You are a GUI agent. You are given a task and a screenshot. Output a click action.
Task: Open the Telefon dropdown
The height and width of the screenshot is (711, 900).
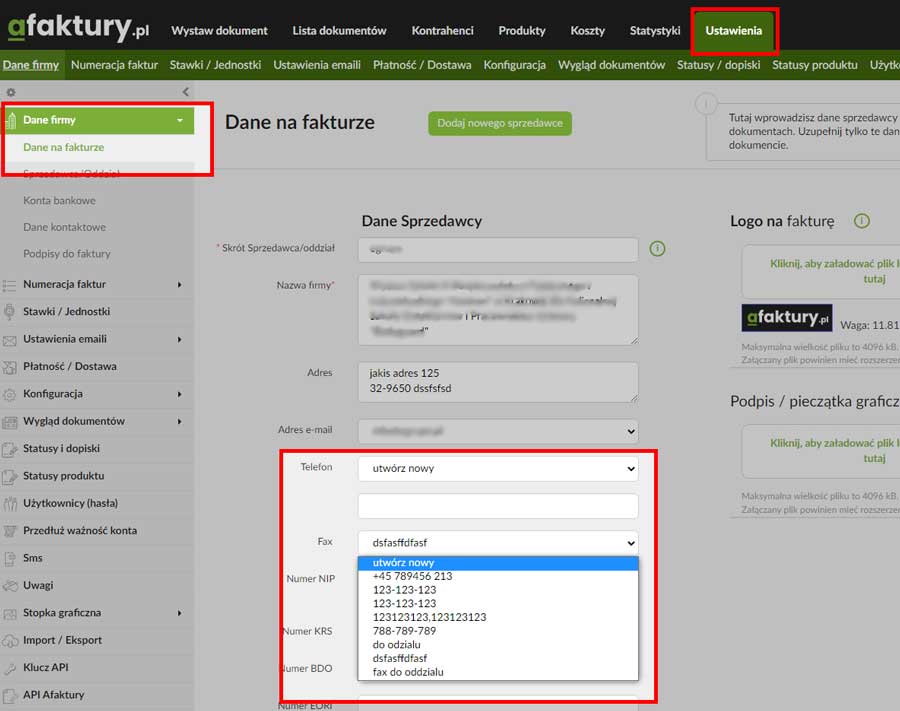click(x=498, y=468)
